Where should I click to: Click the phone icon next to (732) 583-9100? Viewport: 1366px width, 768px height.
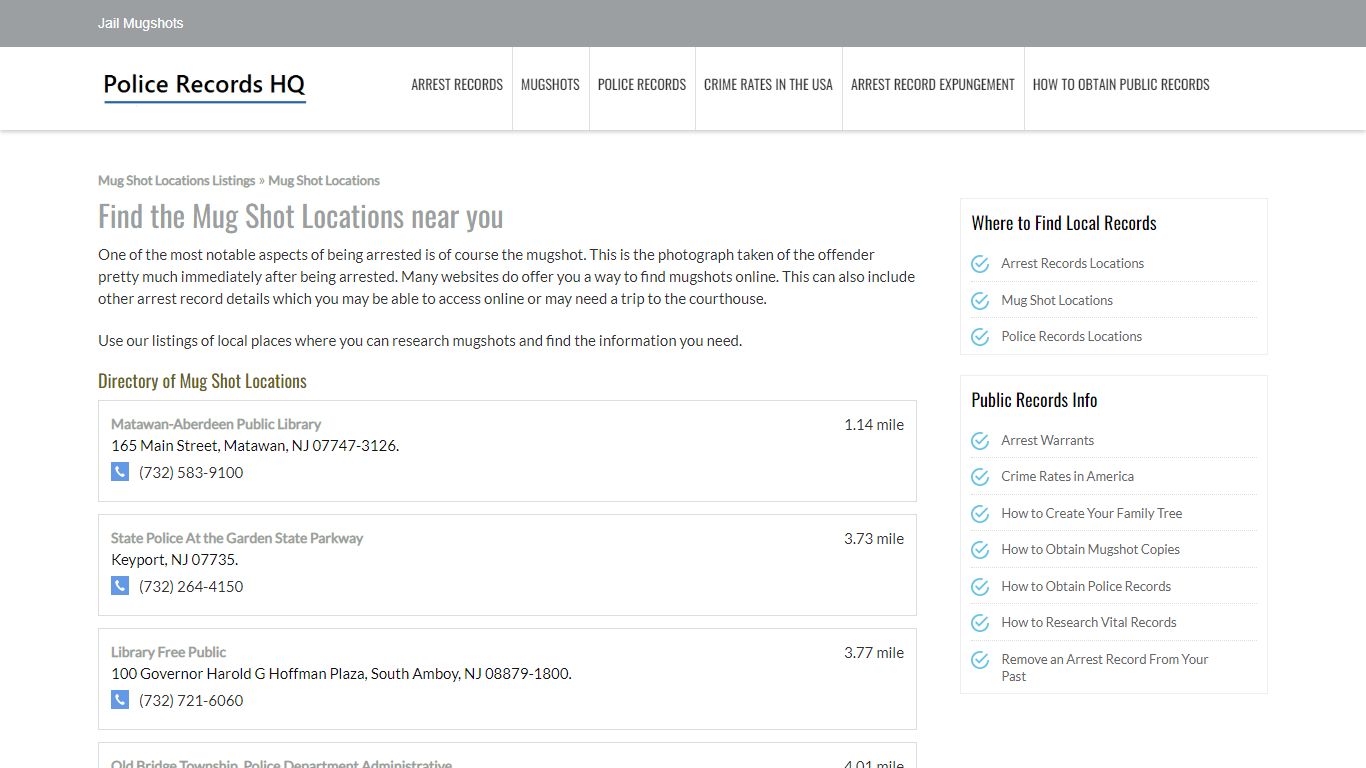pyautogui.click(x=120, y=471)
